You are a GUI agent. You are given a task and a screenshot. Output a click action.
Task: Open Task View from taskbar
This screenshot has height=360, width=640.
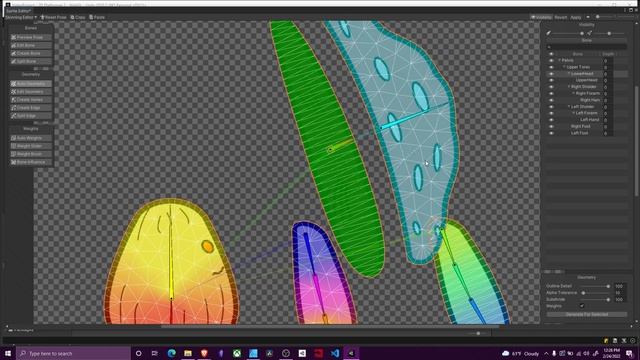[155, 353]
